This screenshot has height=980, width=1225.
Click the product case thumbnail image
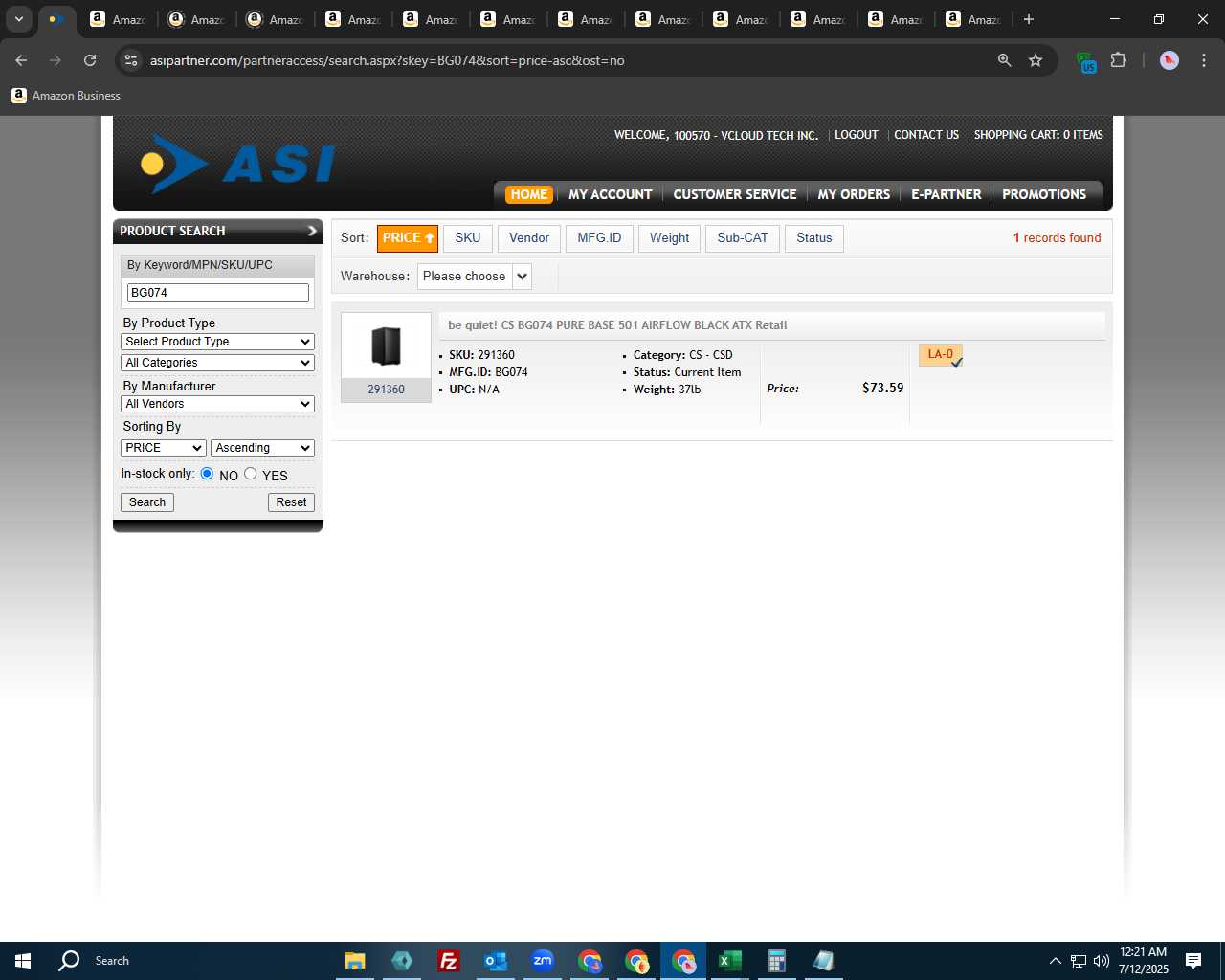pos(386,346)
